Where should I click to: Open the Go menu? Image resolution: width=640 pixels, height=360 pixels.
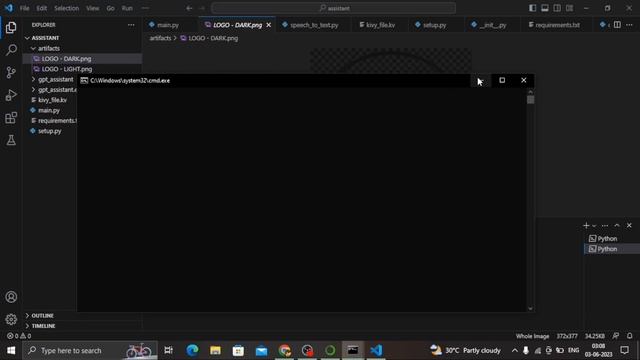click(x=110, y=8)
